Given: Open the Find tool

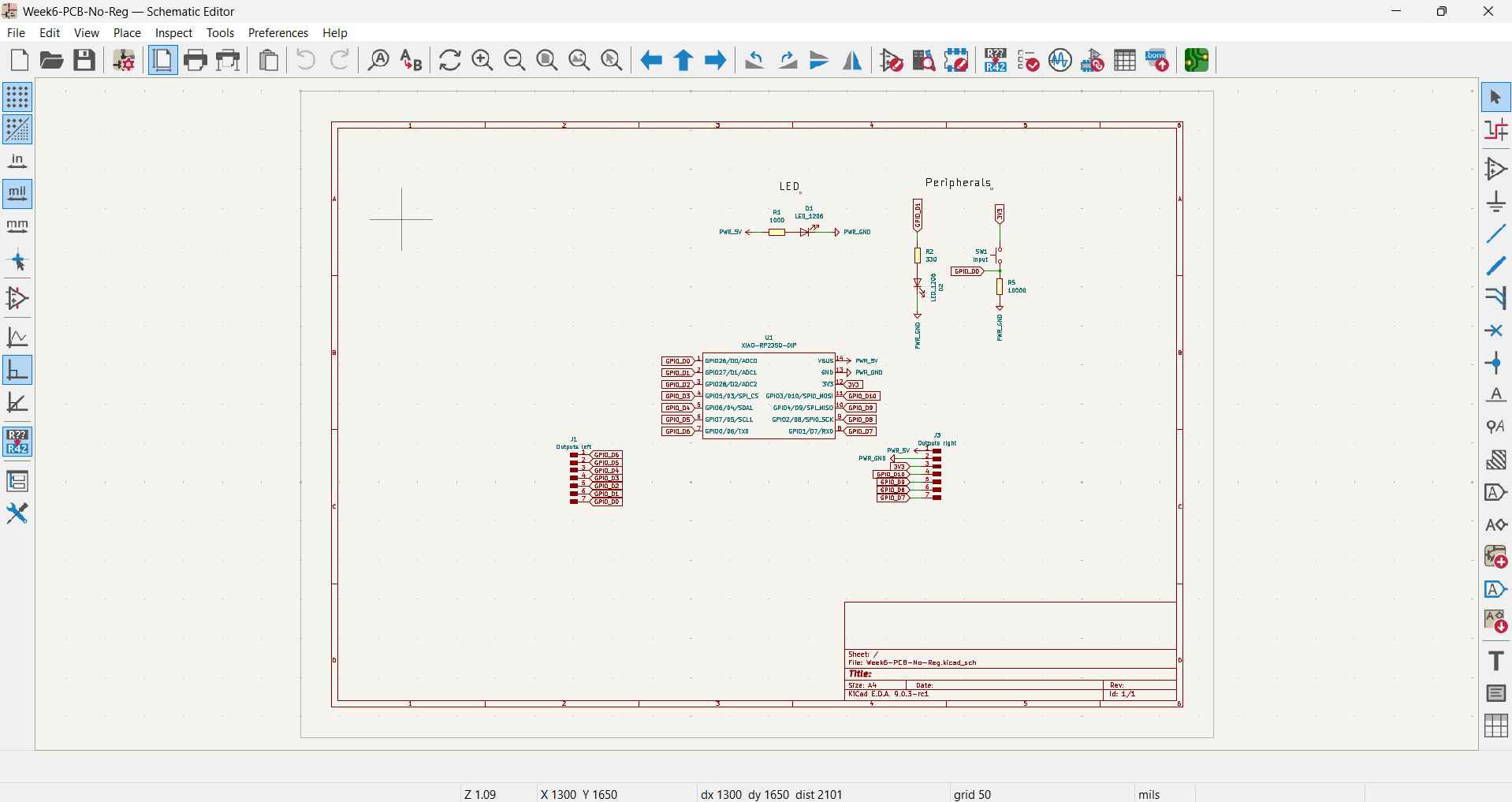Looking at the screenshot, I should click(x=379, y=60).
